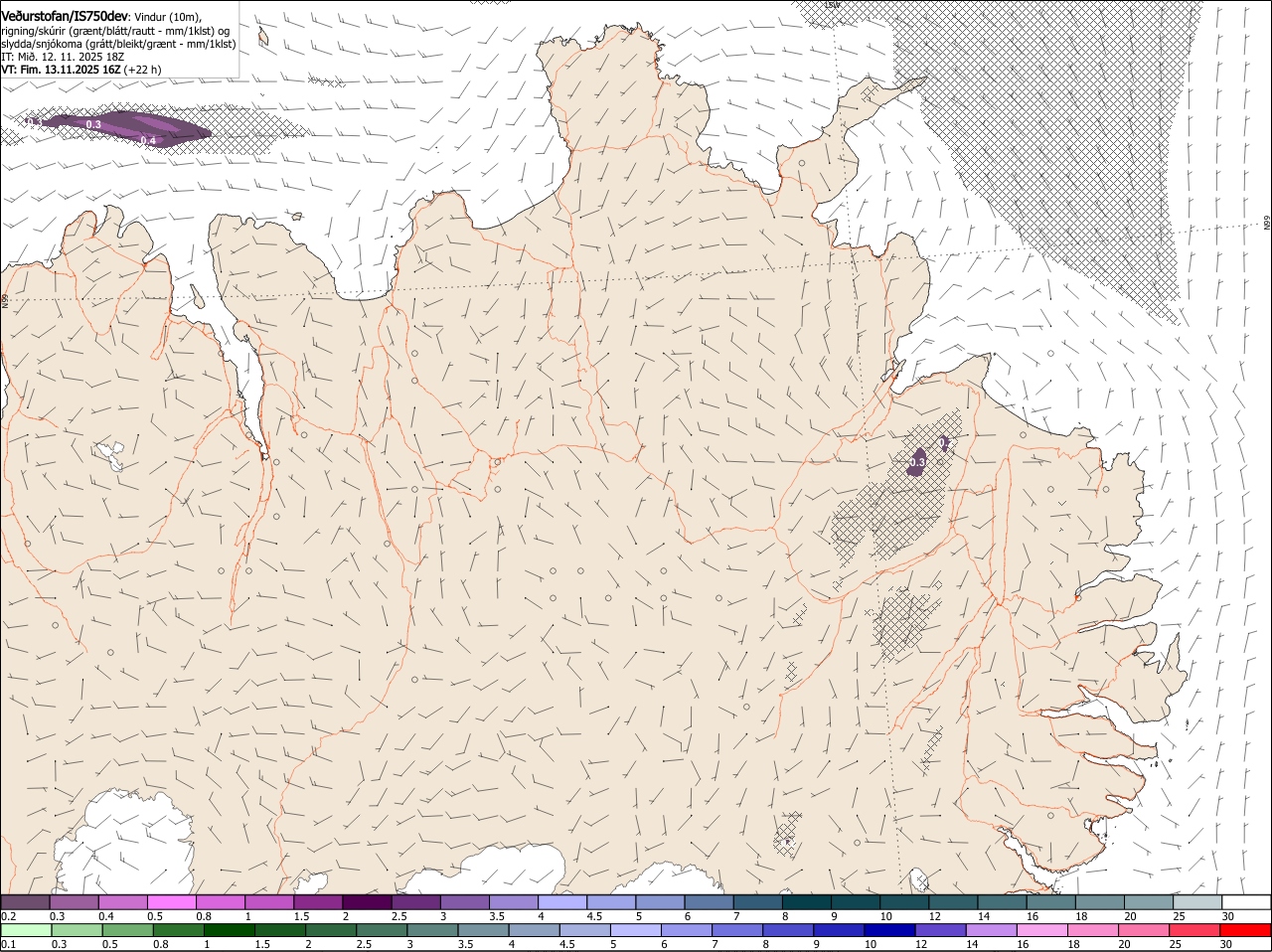This screenshot has height=952, width=1272.
Task: Pick the dark purple 2 swatch on the upper scale
Action: (366, 902)
